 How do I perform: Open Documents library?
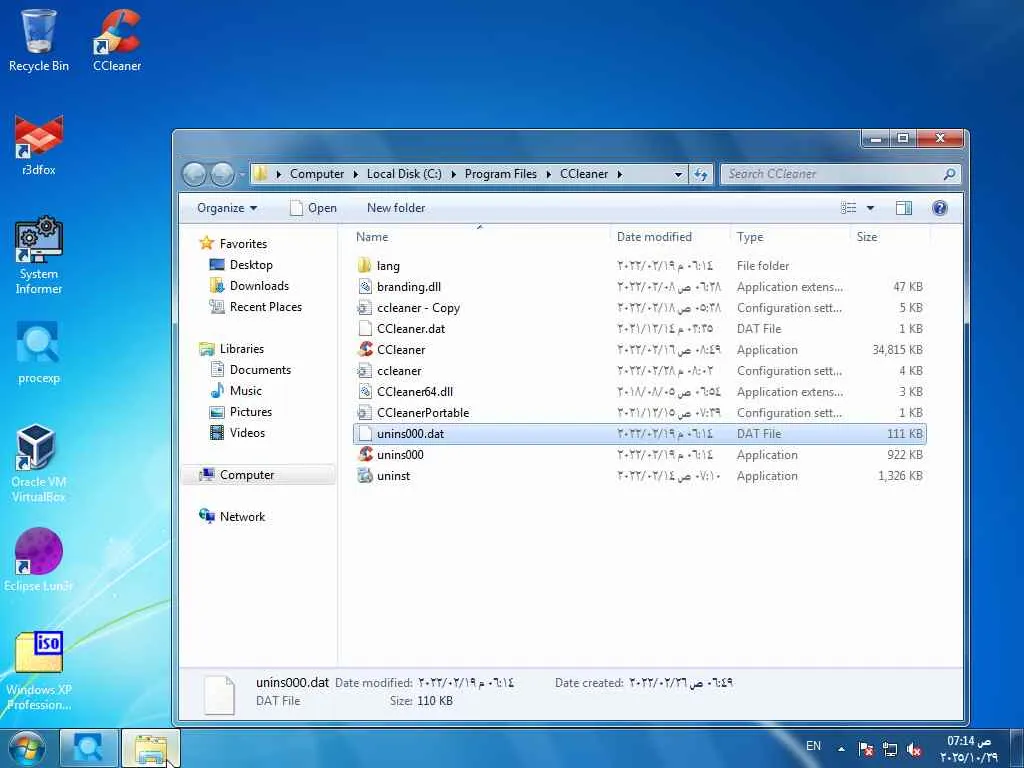click(x=250, y=370)
